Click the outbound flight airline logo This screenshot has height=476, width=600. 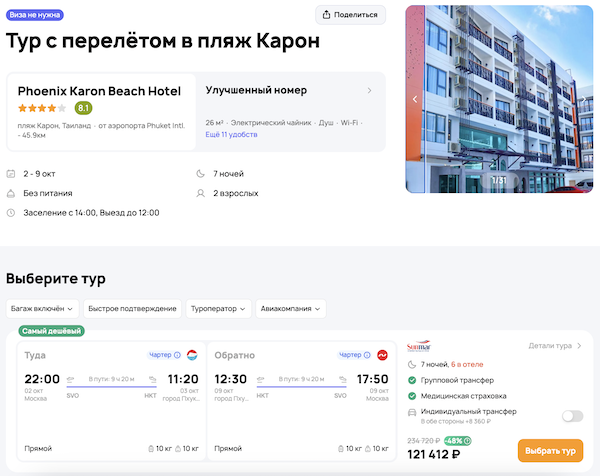[x=192, y=355]
